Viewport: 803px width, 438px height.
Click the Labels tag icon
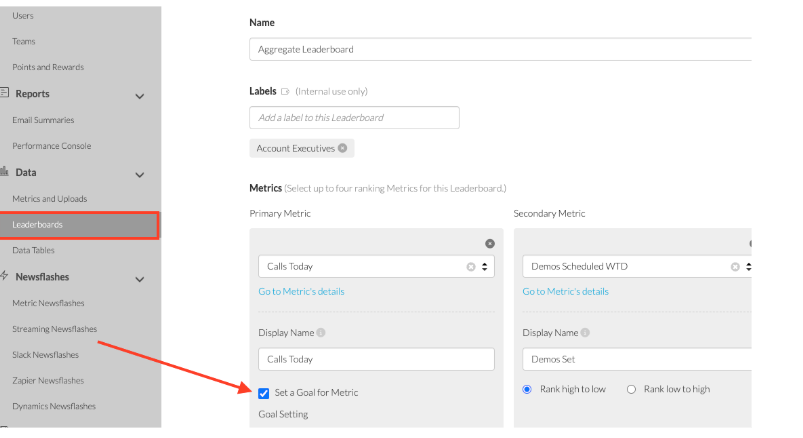coord(285,92)
